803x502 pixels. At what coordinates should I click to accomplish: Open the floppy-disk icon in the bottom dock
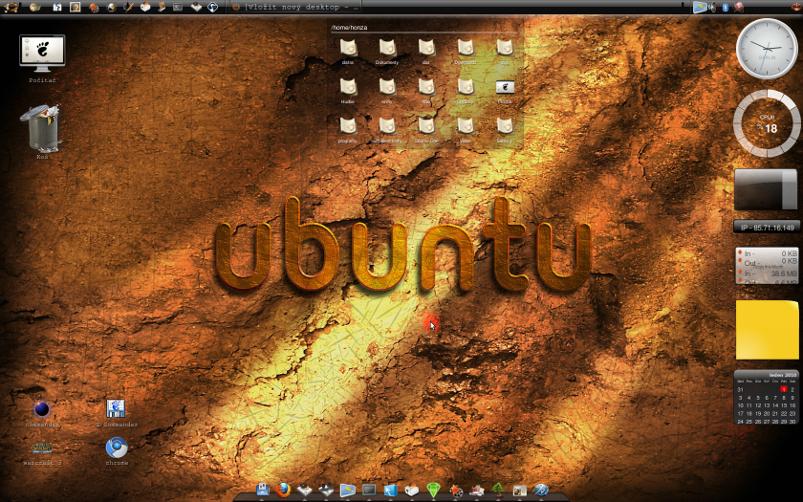[x=263, y=490]
